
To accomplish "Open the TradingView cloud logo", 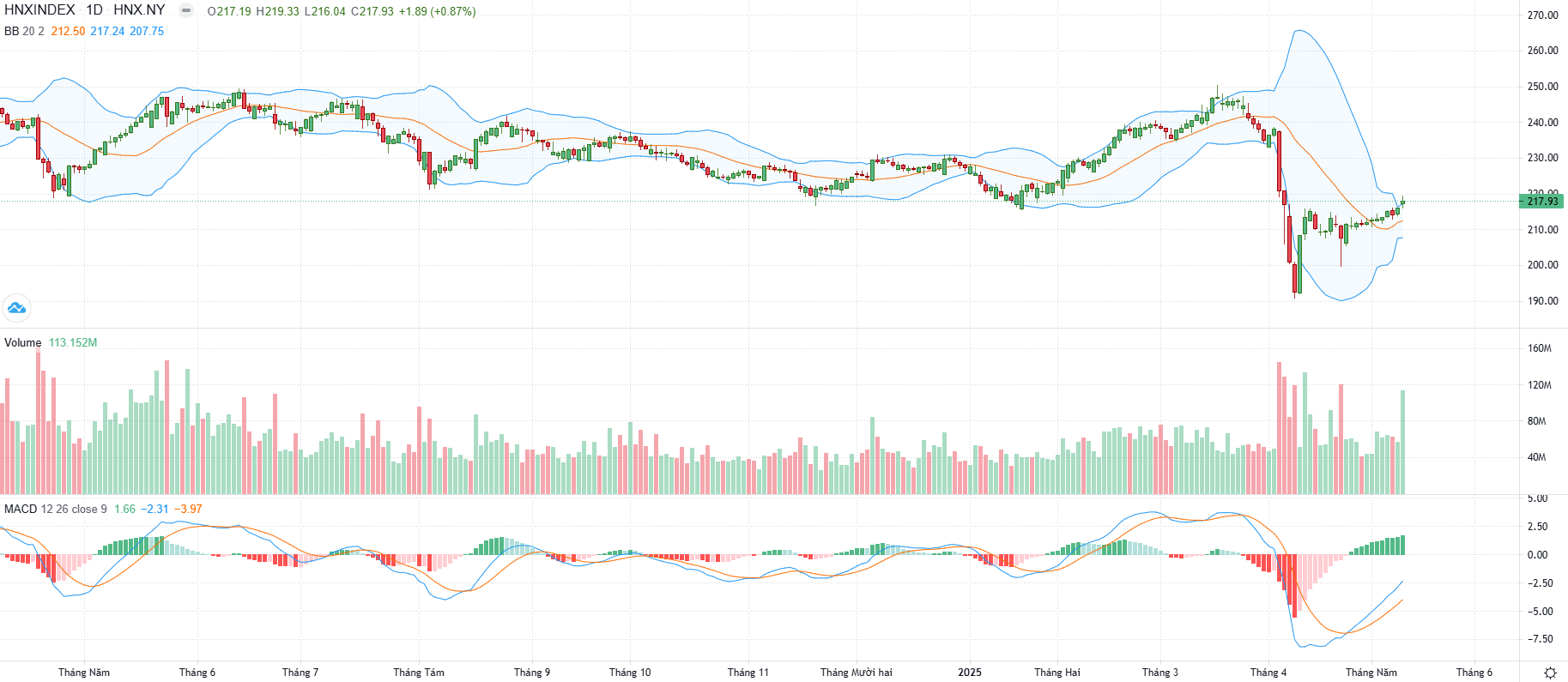I will point(16,307).
